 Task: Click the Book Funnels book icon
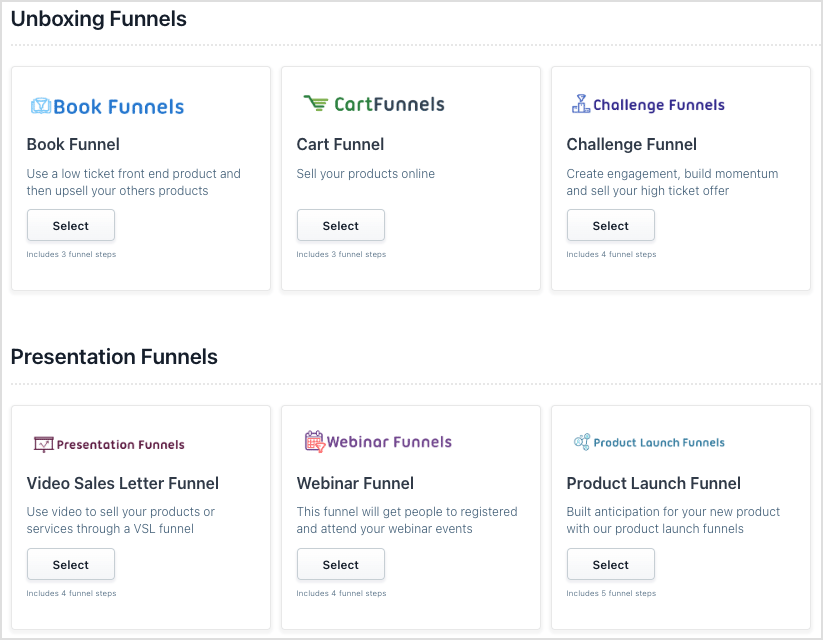41,106
